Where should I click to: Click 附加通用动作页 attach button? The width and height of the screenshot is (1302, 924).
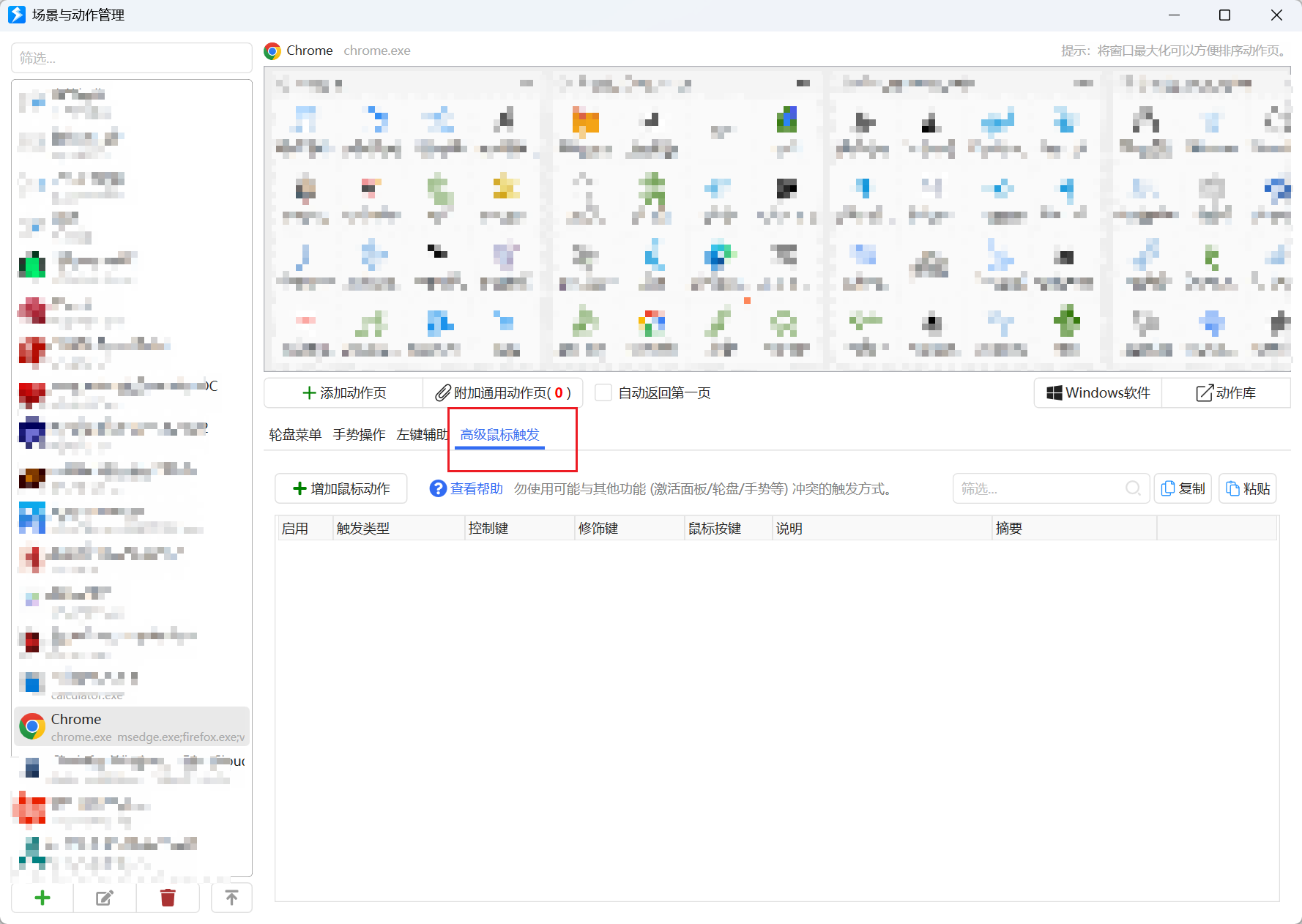coord(502,393)
